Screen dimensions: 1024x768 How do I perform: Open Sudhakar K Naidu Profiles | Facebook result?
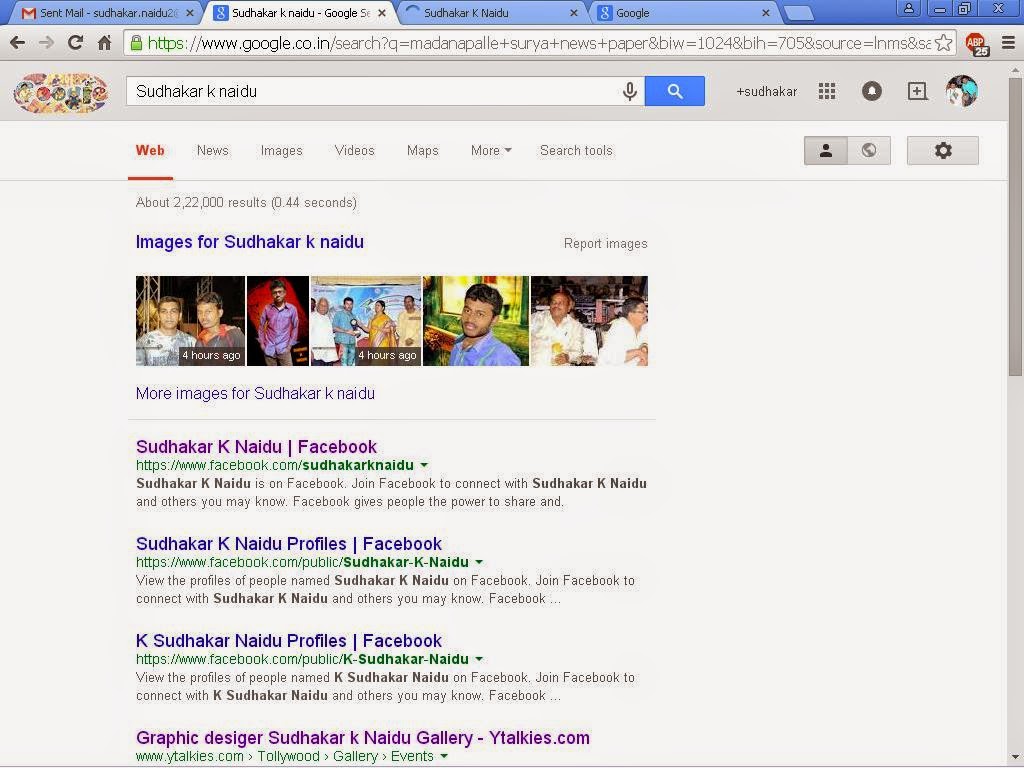(289, 544)
